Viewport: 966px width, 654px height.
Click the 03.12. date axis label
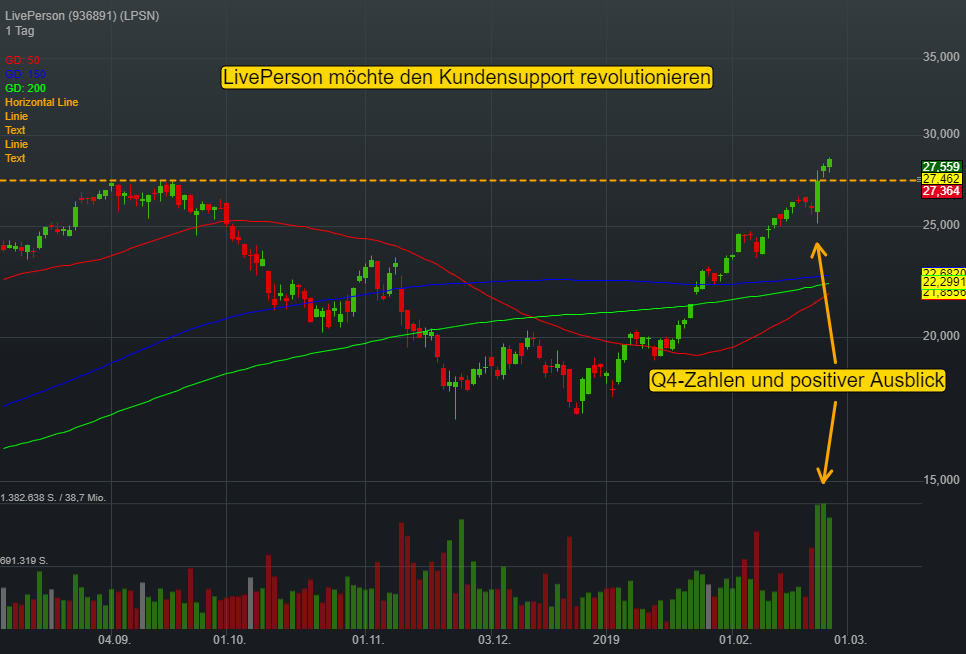click(x=495, y=640)
